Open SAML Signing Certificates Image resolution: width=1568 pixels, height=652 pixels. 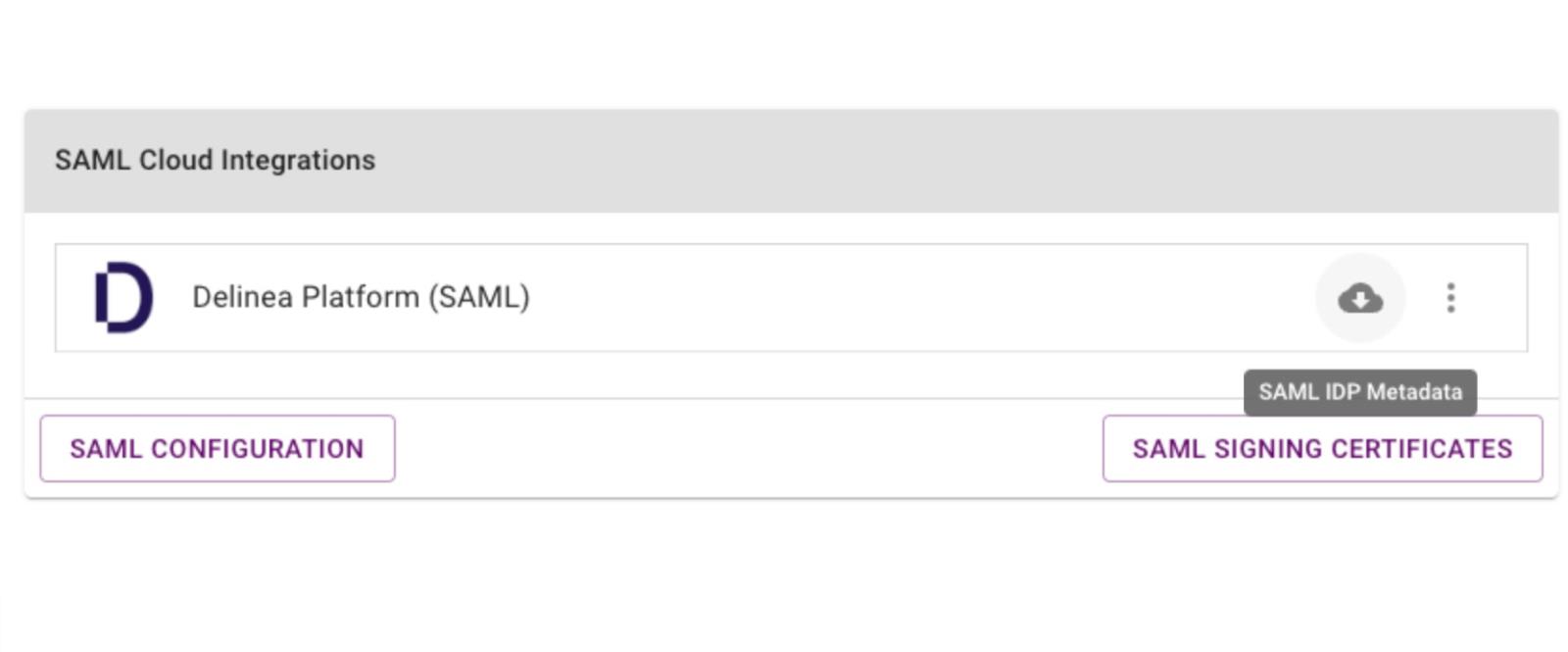1321,448
